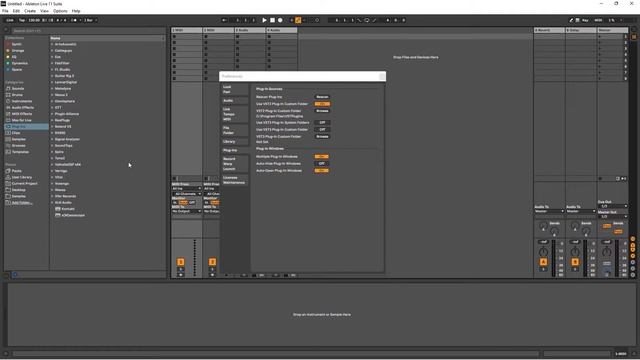
Task: Open track 1 No Output dropdown
Action: tap(187, 211)
